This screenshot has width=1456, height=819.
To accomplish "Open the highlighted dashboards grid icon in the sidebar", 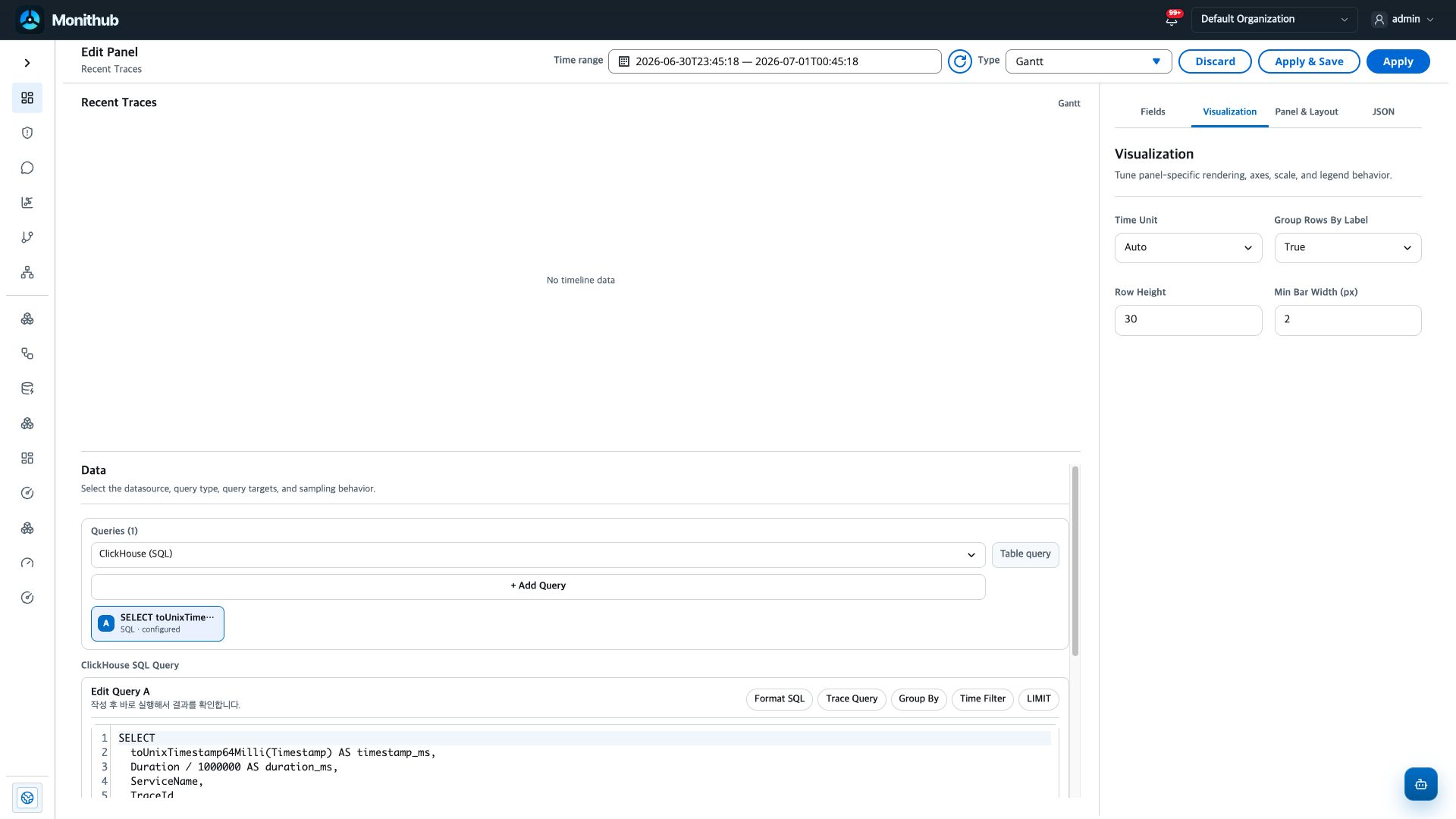I will pyautogui.click(x=27, y=98).
